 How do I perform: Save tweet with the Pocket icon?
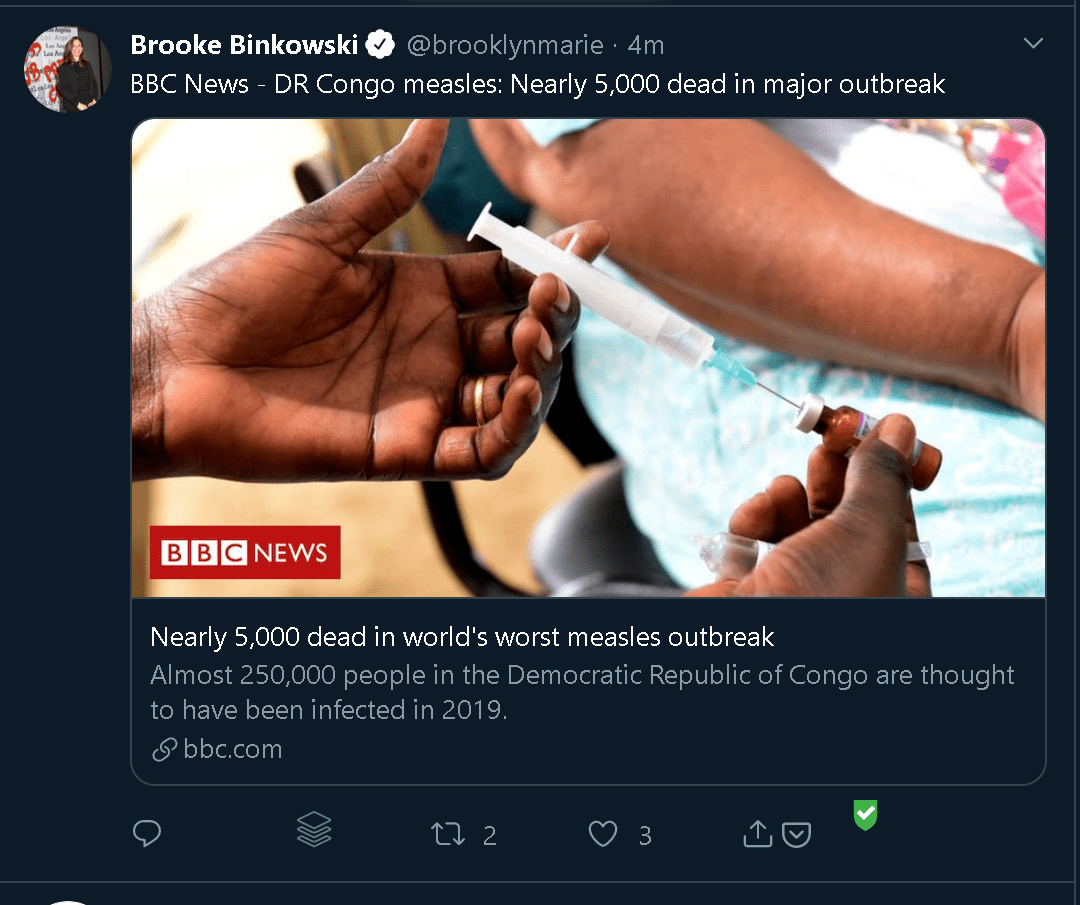click(x=796, y=834)
